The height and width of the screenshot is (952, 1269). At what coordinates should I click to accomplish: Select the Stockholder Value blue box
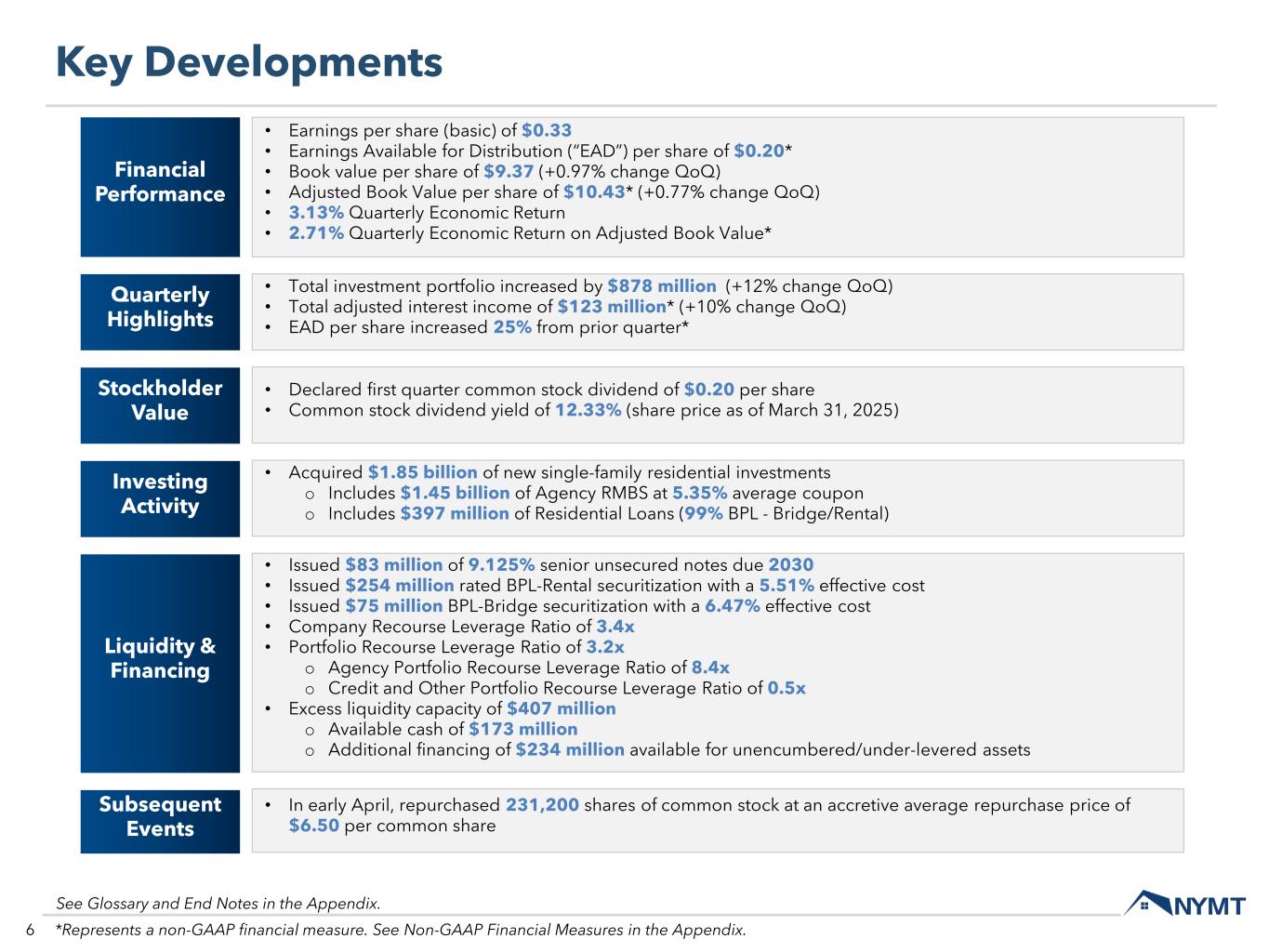click(x=160, y=401)
